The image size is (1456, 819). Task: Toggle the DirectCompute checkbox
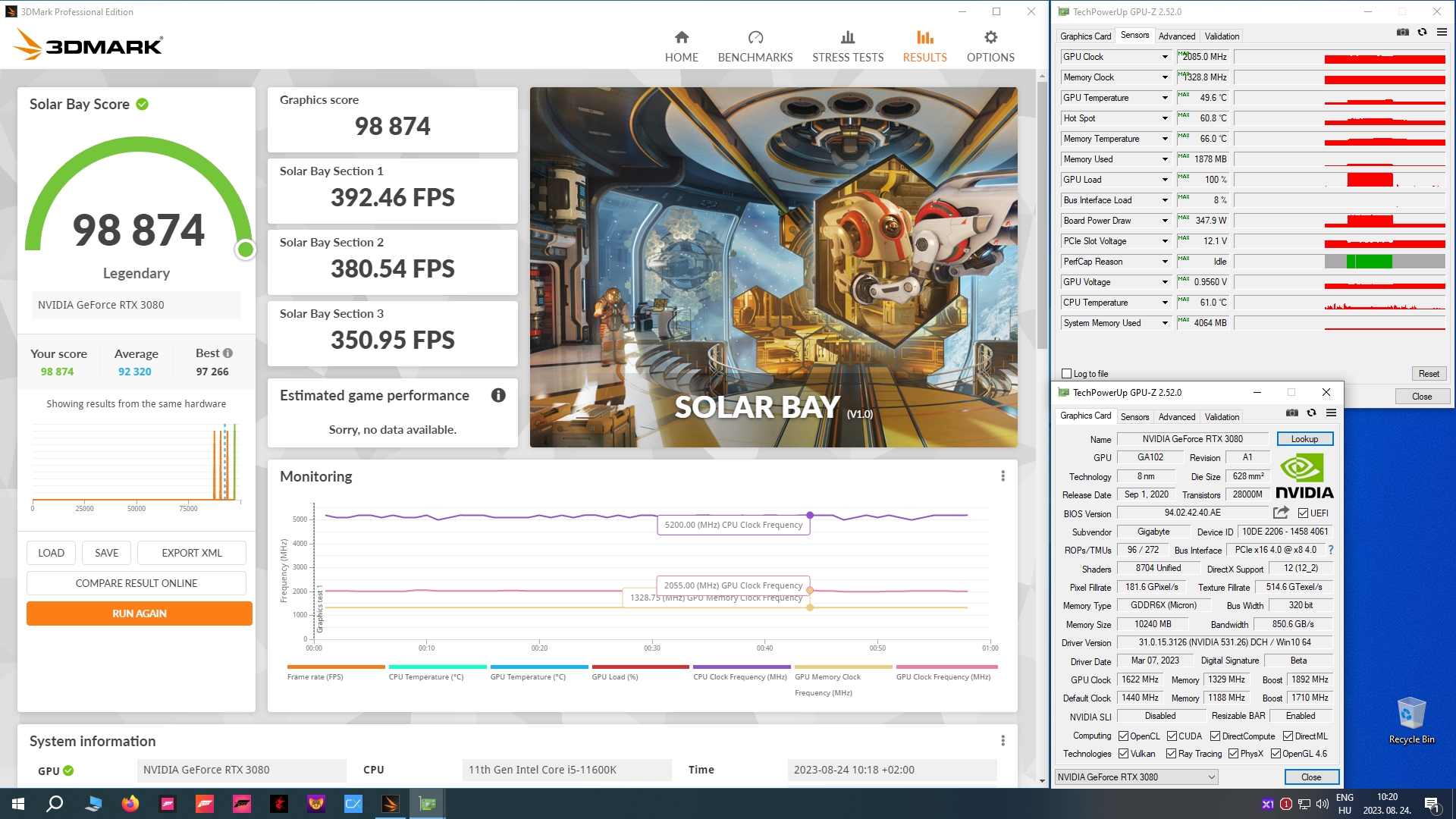click(1215, 736)
